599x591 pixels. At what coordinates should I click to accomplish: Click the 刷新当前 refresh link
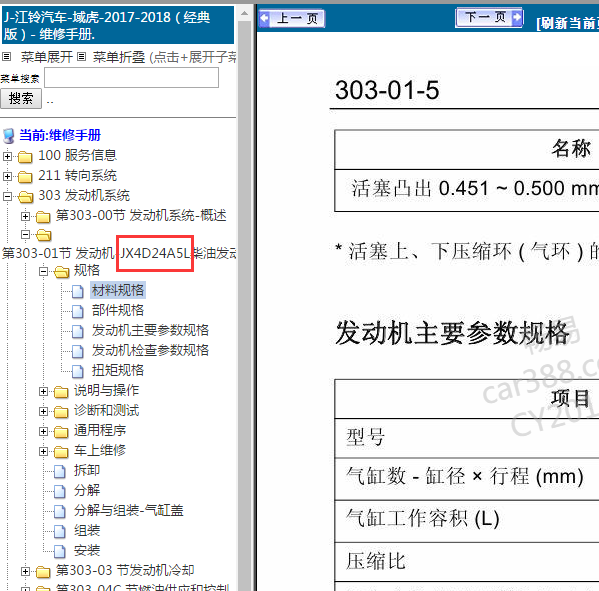click(x=567, y=23)
